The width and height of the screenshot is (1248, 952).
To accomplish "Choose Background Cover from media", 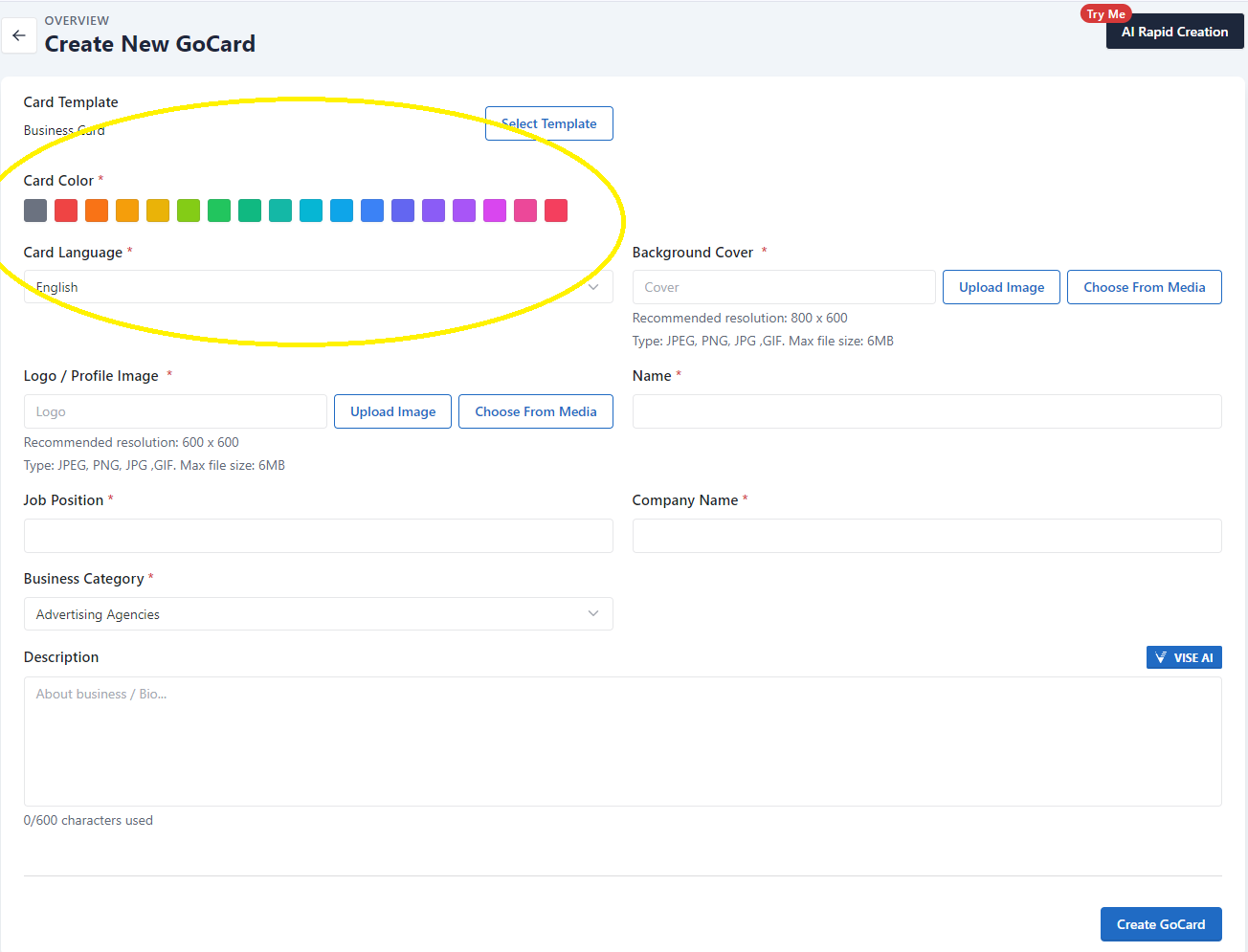I will [x=1144, y=287].
